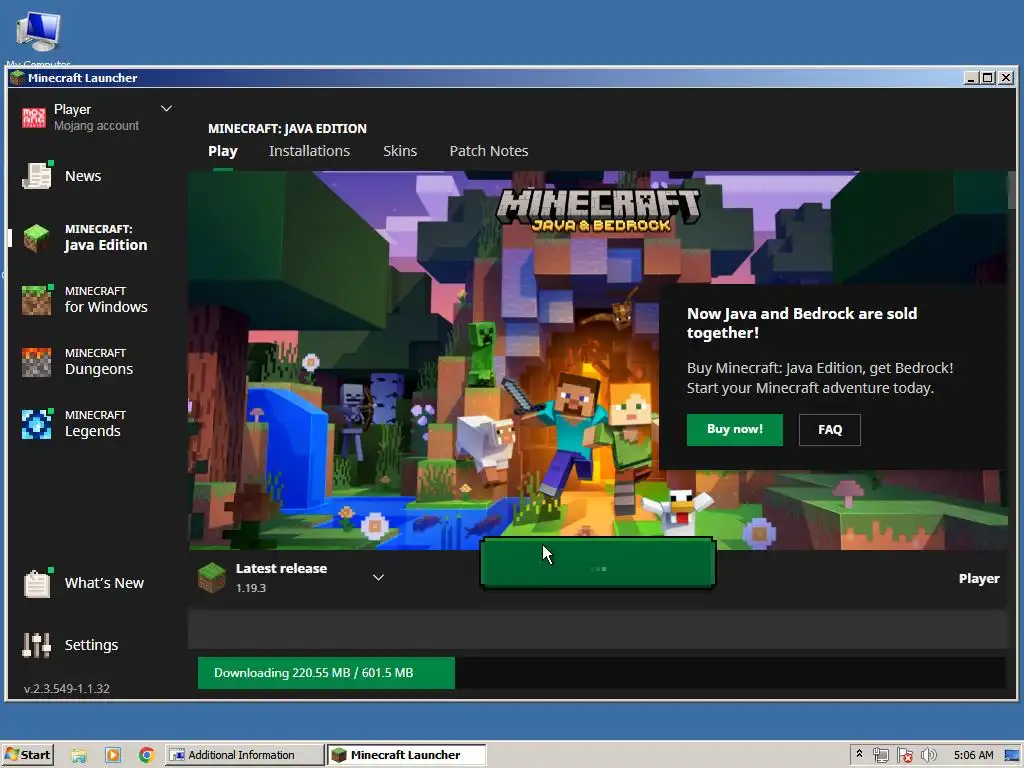The height and width of the screenshot is (768, 1024).
Task: Click the version 1.19.3 text
Action: 251,588
